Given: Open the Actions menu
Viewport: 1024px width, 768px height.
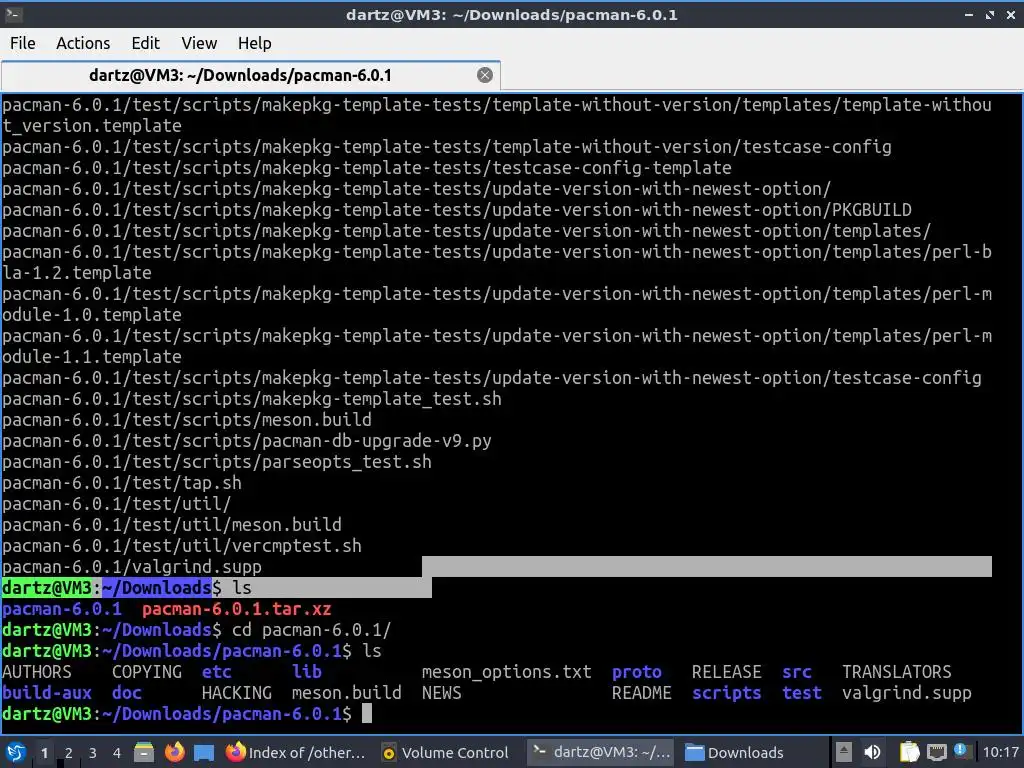Looking at the screenshot, I should 83,43.
